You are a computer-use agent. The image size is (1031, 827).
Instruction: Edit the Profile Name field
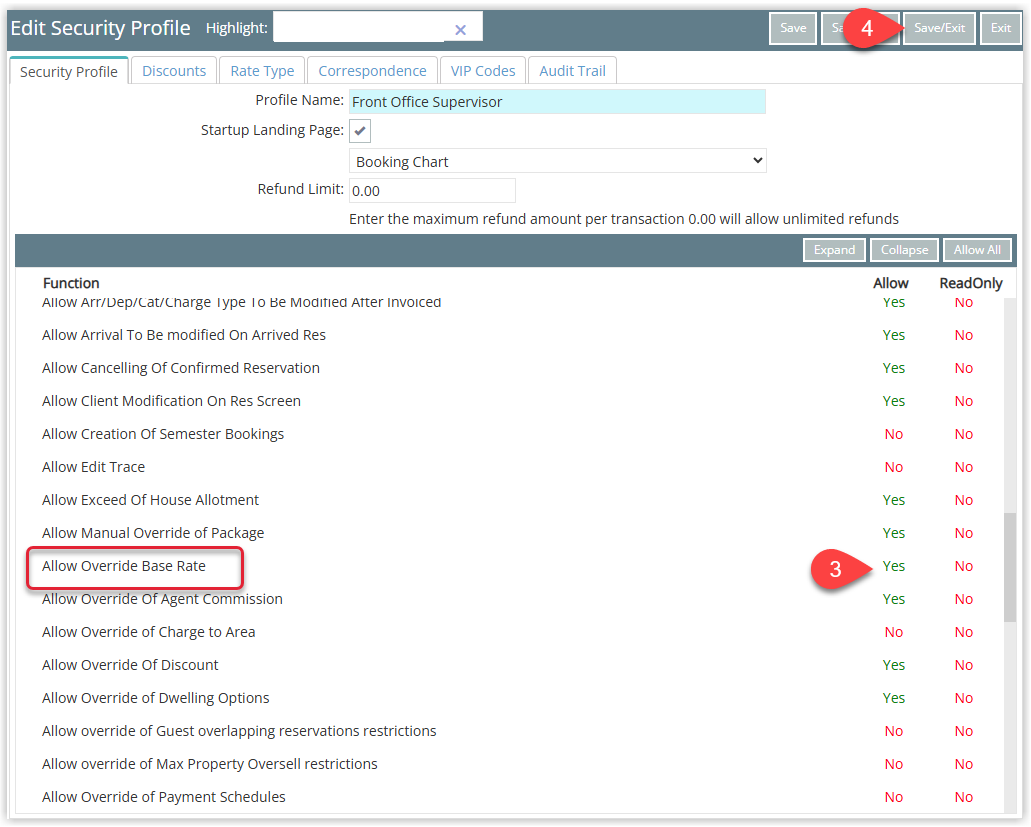click(557, 102)
